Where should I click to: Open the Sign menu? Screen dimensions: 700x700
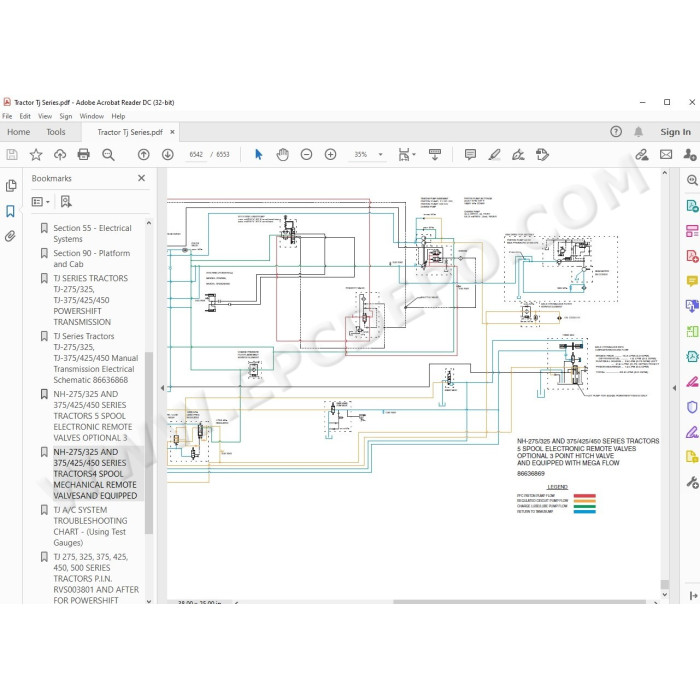tap(66, 116)
